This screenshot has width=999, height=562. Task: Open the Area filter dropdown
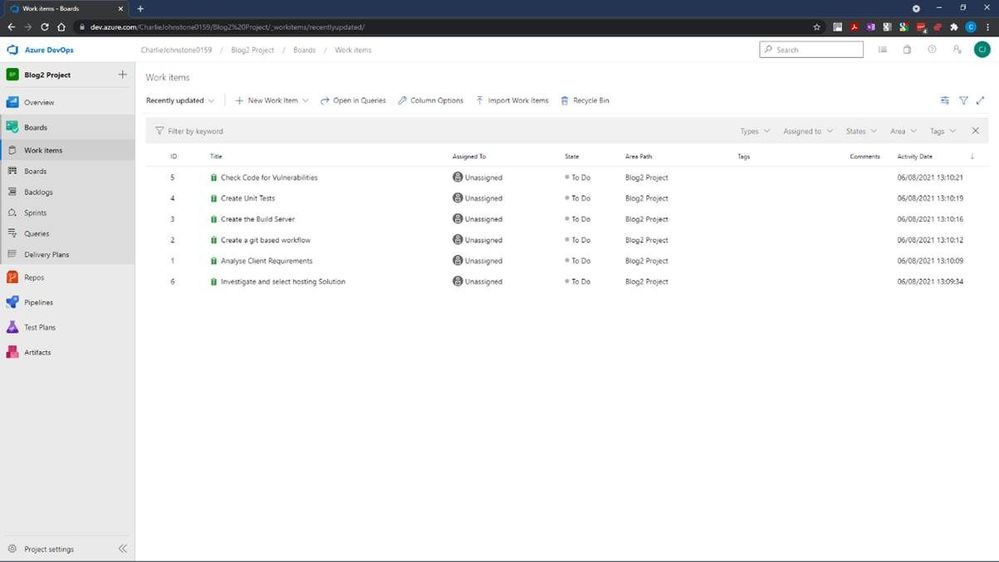(903, 131)
